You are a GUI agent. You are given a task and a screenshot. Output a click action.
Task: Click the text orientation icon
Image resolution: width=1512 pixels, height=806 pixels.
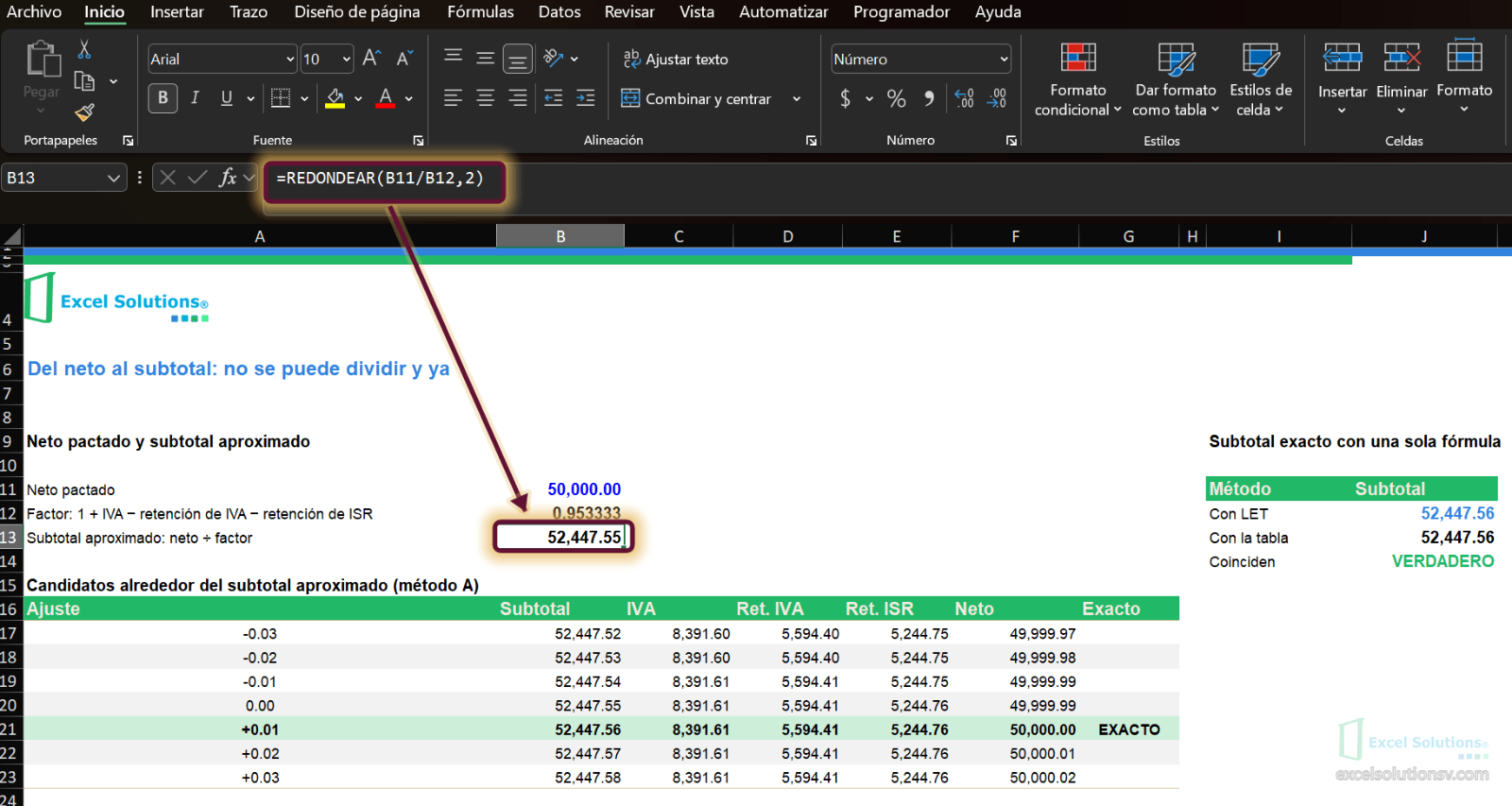[x=554, y=59]
